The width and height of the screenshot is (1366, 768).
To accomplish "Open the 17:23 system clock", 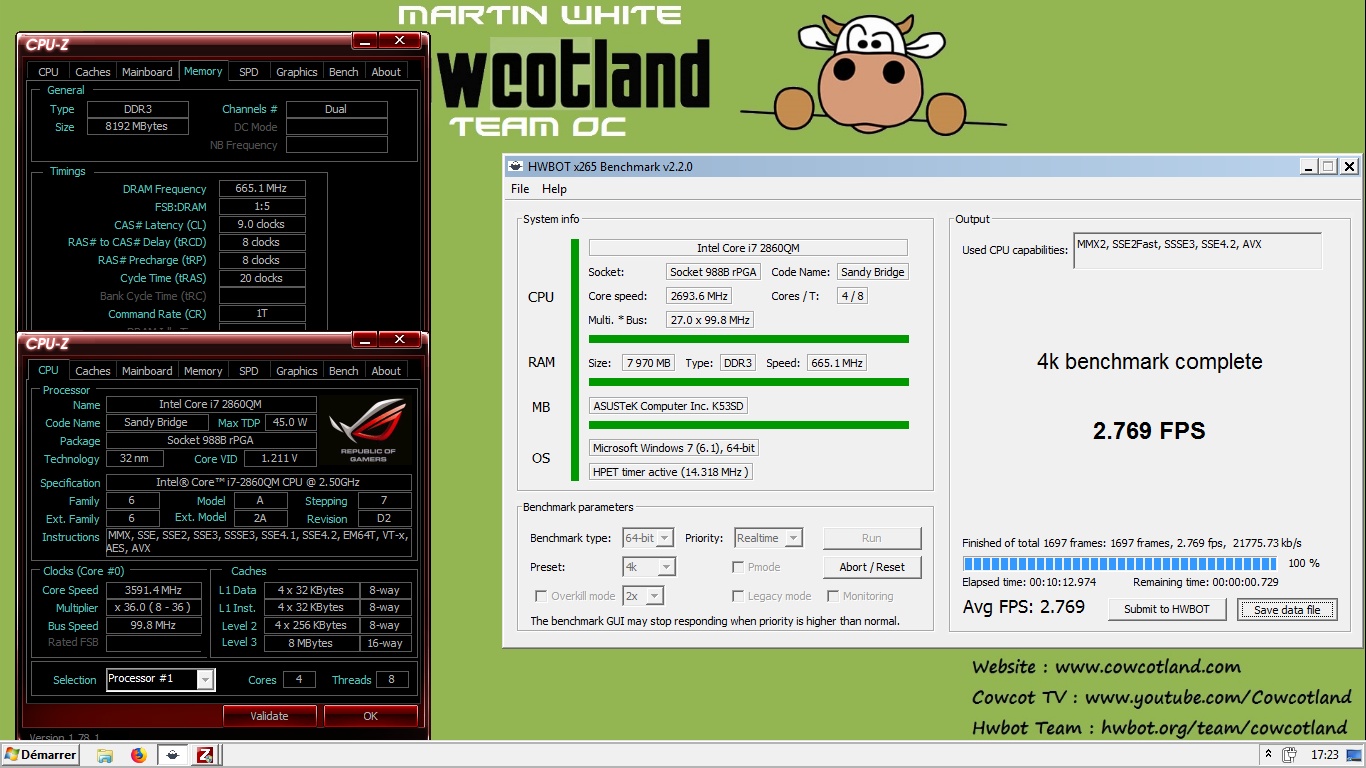I will (x=1324, y=755).
